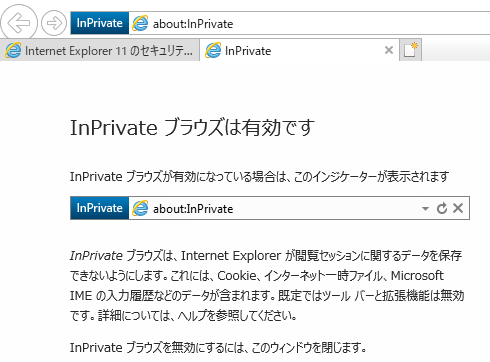Click the InPrivate badge in the address bar

[x=100, y=23]
